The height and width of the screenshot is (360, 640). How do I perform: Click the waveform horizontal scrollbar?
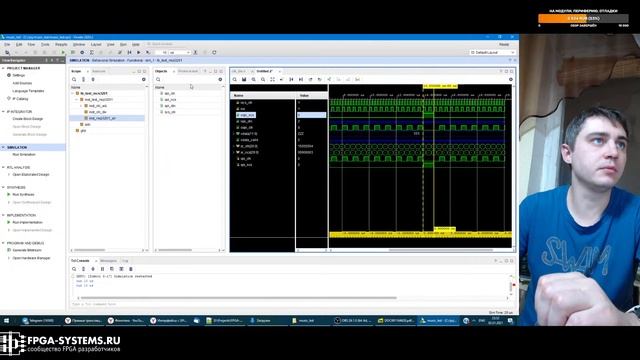440,250
